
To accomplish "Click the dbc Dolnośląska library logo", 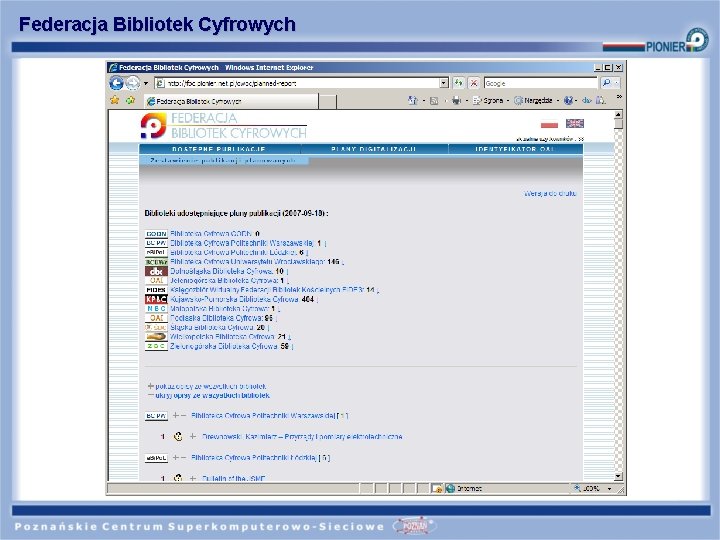I will click(156, 271).
